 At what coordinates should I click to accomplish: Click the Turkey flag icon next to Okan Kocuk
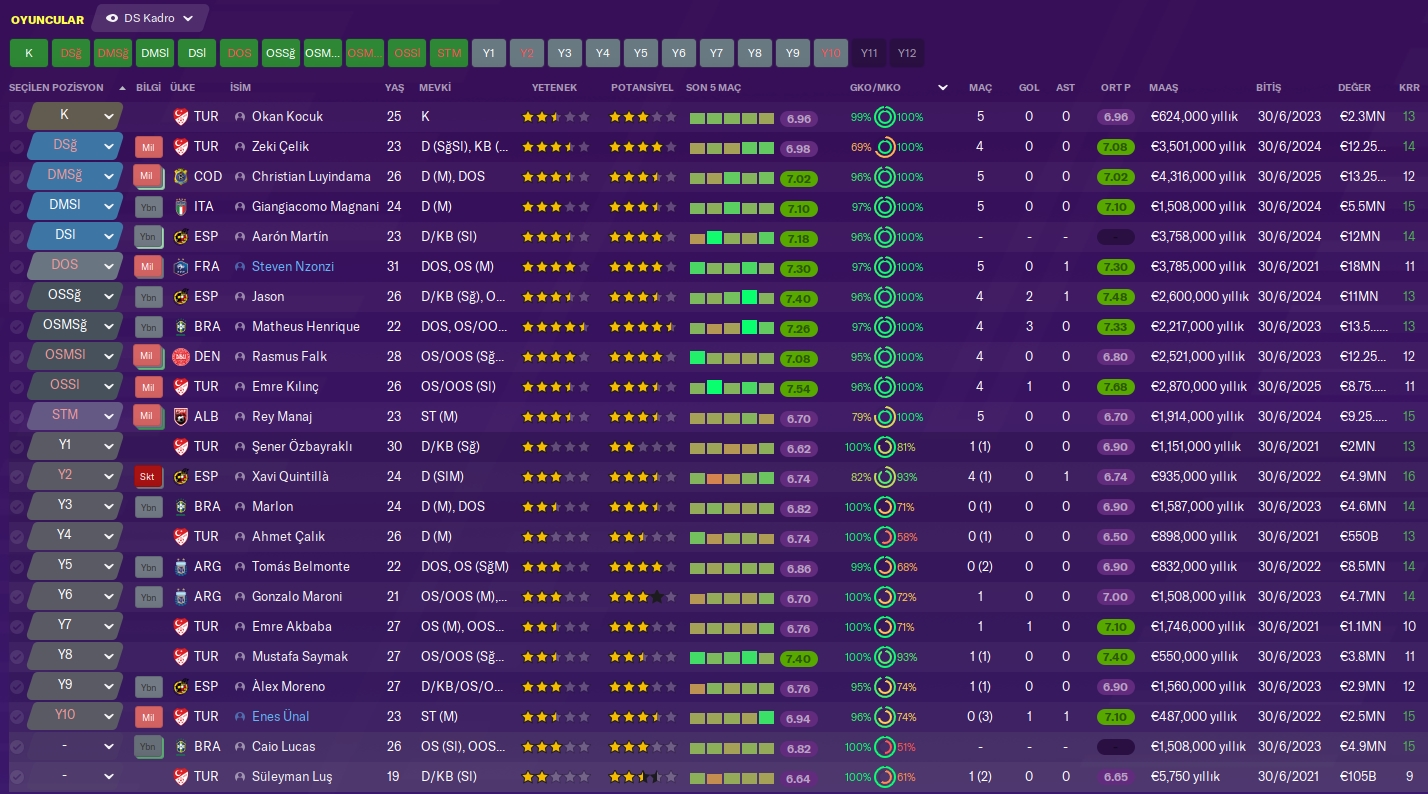[x=181, y=117]
